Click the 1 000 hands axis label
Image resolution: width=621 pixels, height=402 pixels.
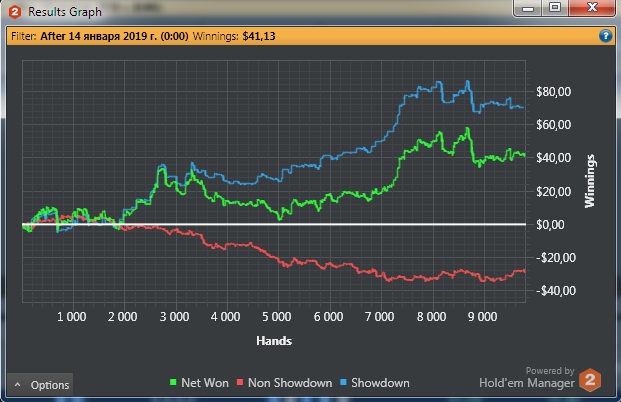(x=72, y=317)
